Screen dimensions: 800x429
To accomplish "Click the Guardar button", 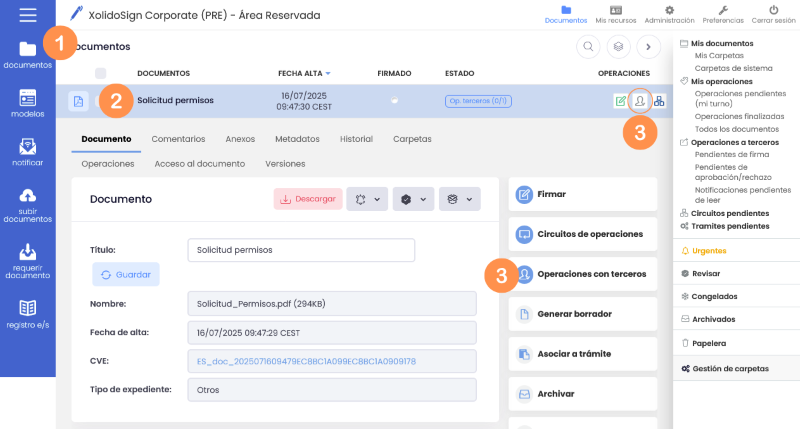I will click(126, 274).
